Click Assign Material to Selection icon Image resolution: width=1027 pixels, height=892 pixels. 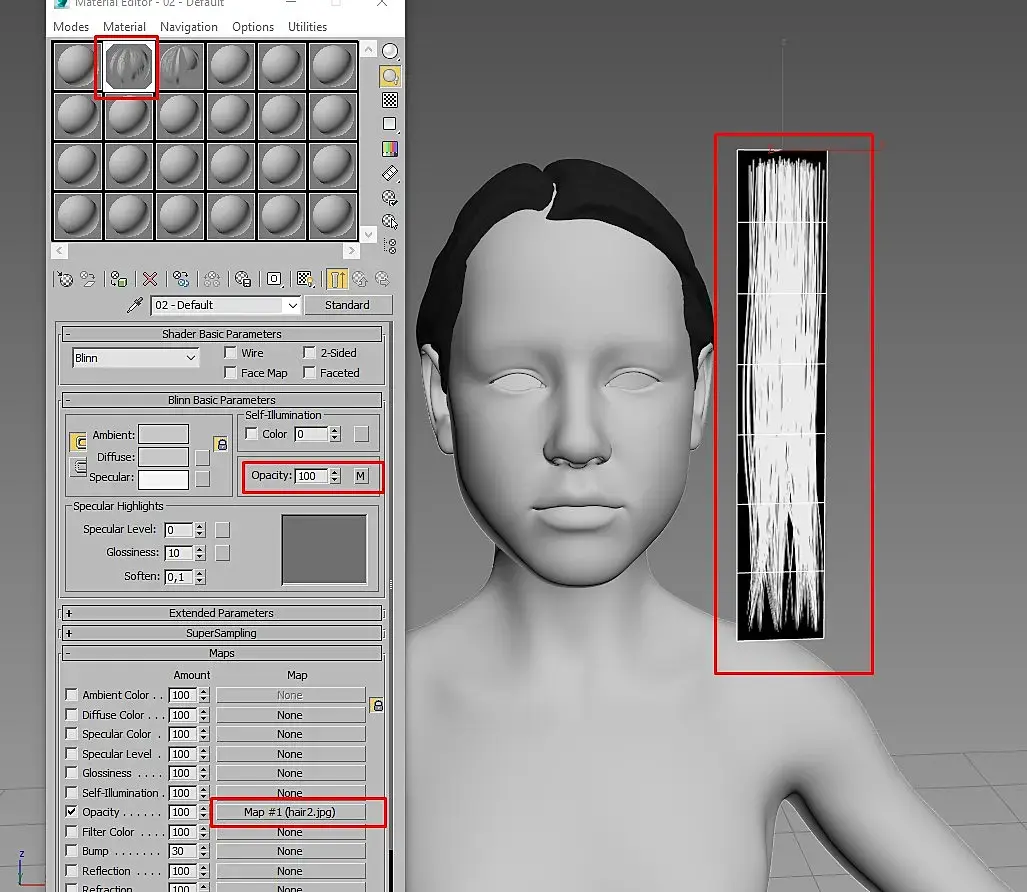point(119,280)
